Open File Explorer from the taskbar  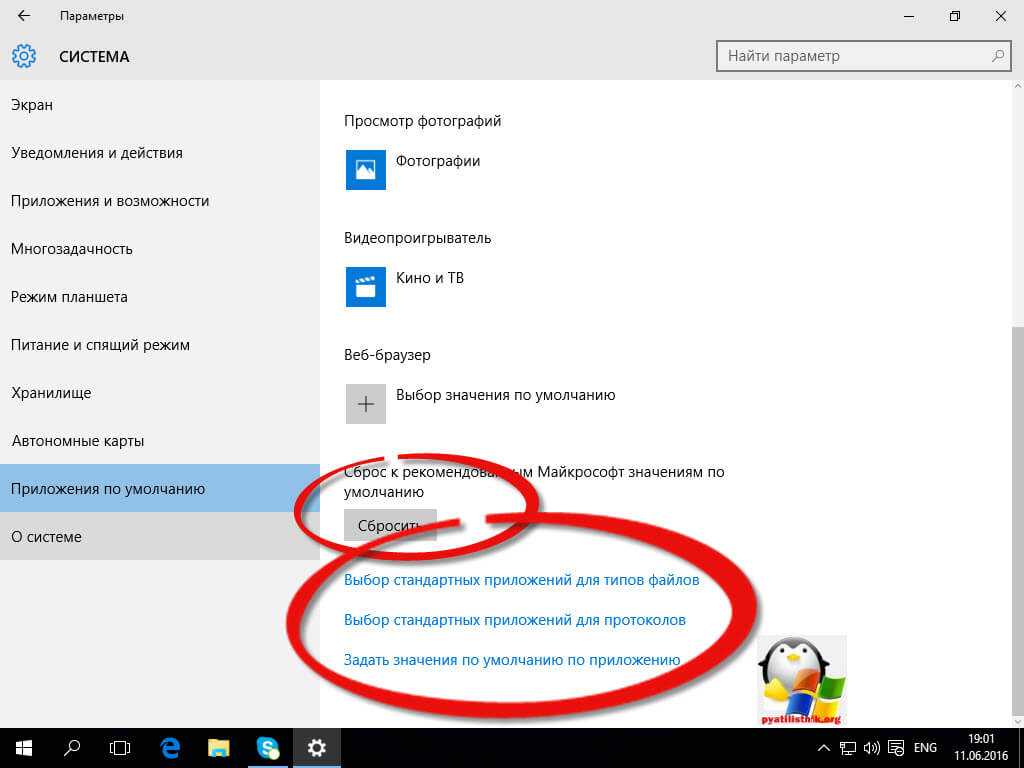[x=219, y=747]
